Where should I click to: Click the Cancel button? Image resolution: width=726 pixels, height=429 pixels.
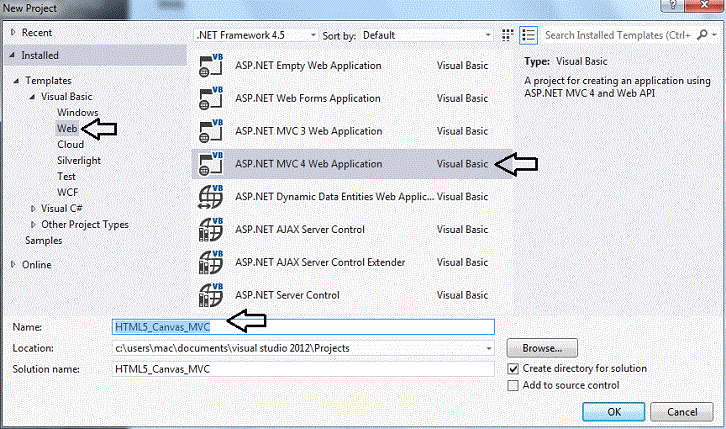pyautogui.click(x=682, y=411)
